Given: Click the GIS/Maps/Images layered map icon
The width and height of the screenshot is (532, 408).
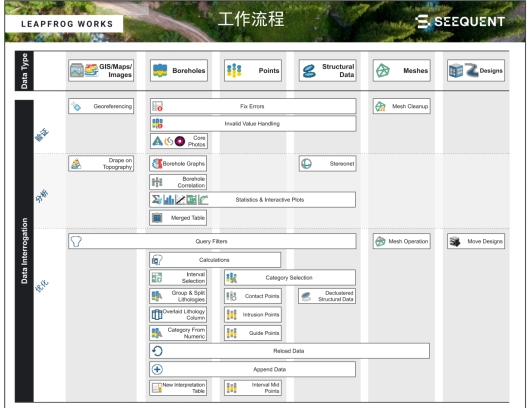Looking at the screenshot, I should (x=92, y=70).
